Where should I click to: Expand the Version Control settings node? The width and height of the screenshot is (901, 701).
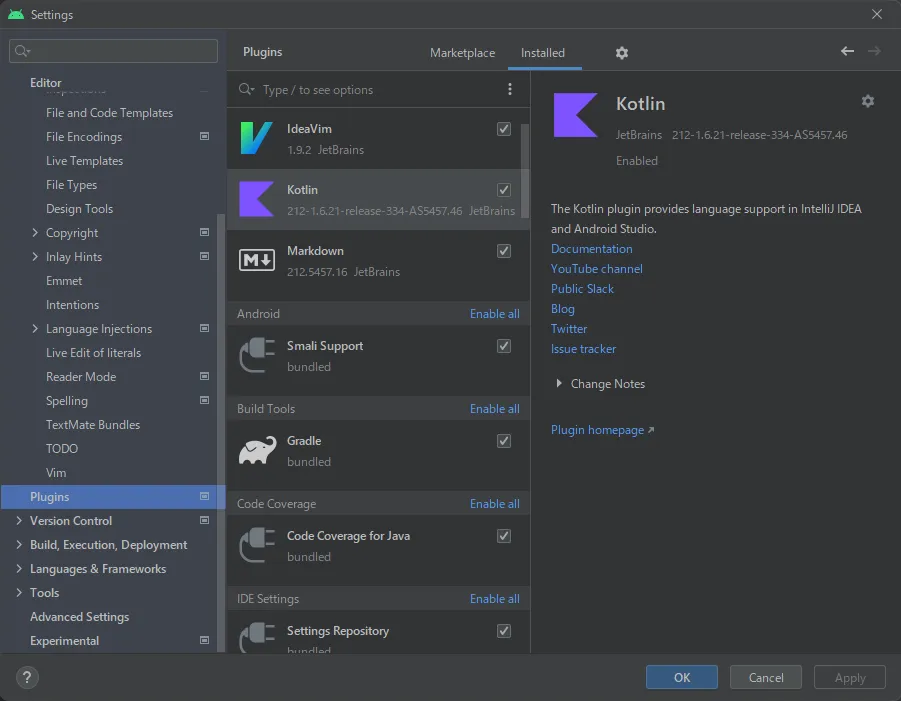(x=19, y=521)
